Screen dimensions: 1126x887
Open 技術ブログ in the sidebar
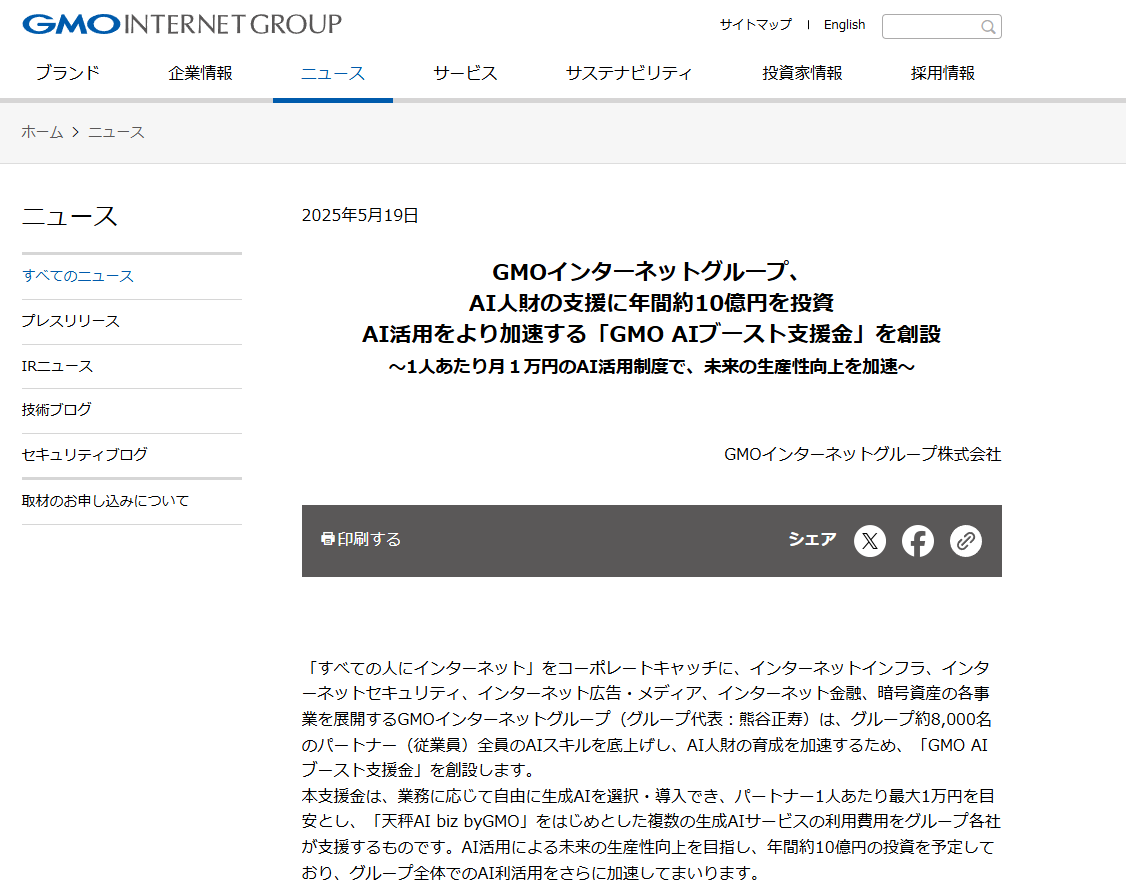[57, 410]
